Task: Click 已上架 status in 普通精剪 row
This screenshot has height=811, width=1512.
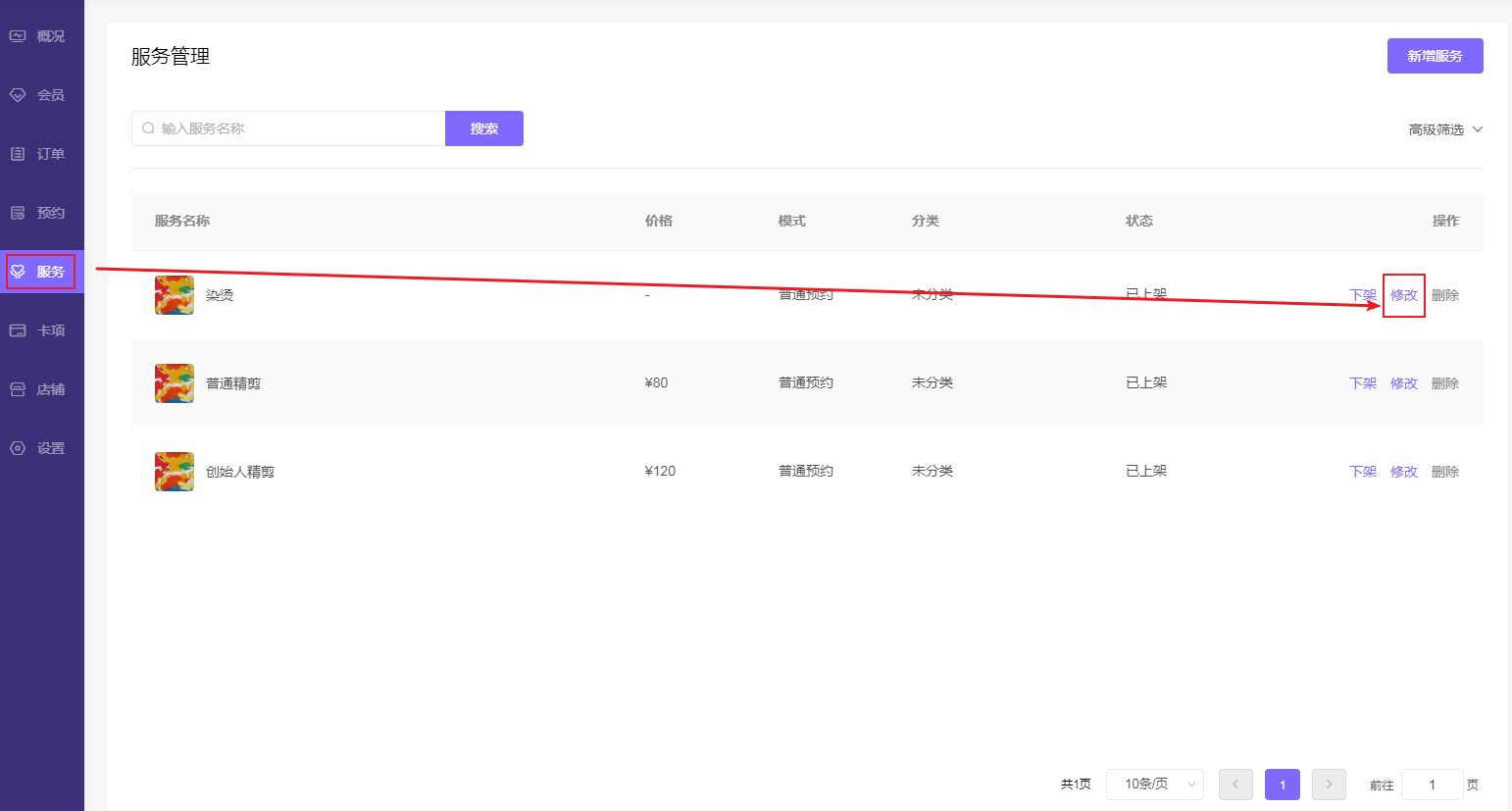Action: (x=1146, y=382)
